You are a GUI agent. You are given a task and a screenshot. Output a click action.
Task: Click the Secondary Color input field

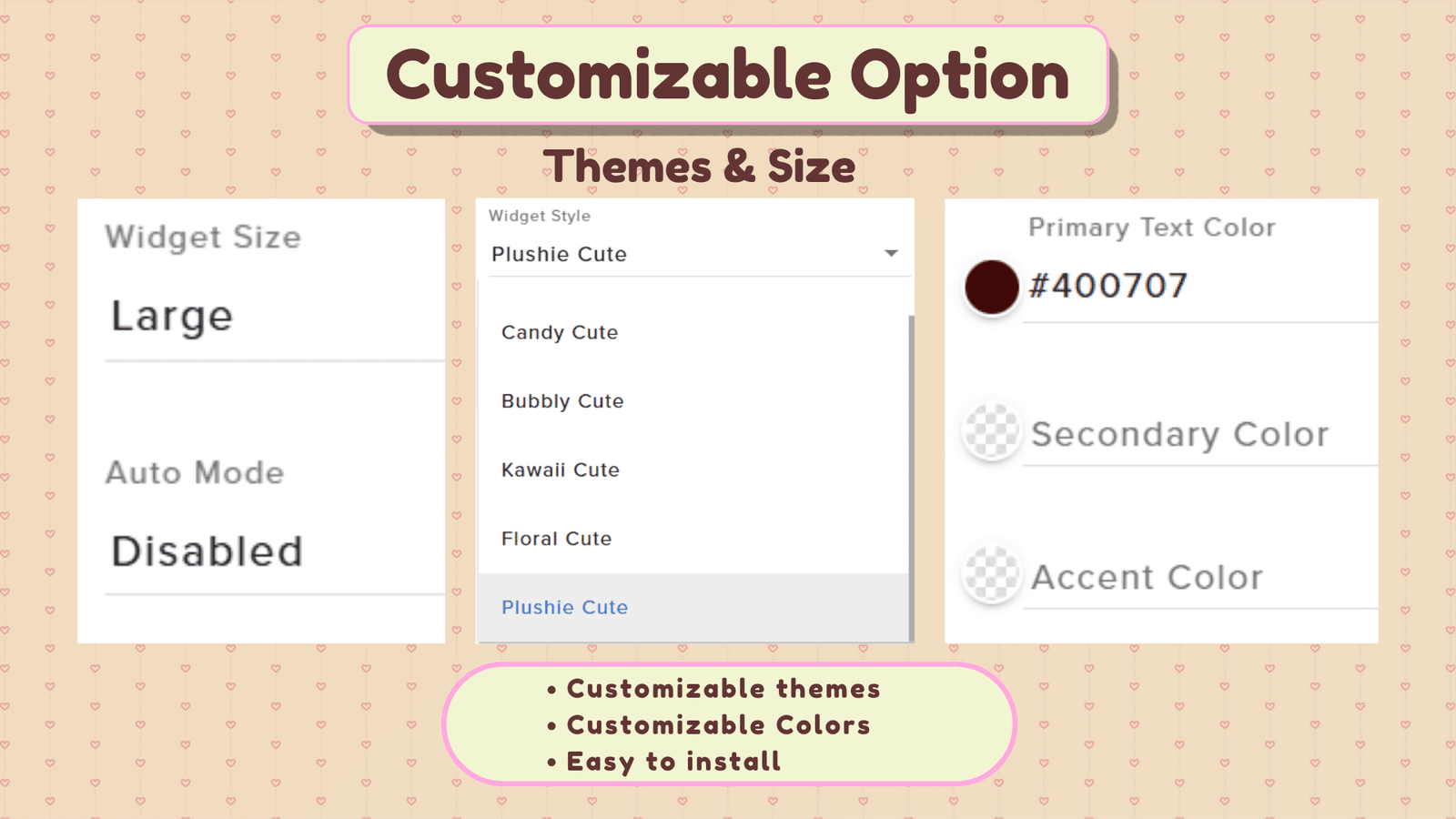point(1200,434)
